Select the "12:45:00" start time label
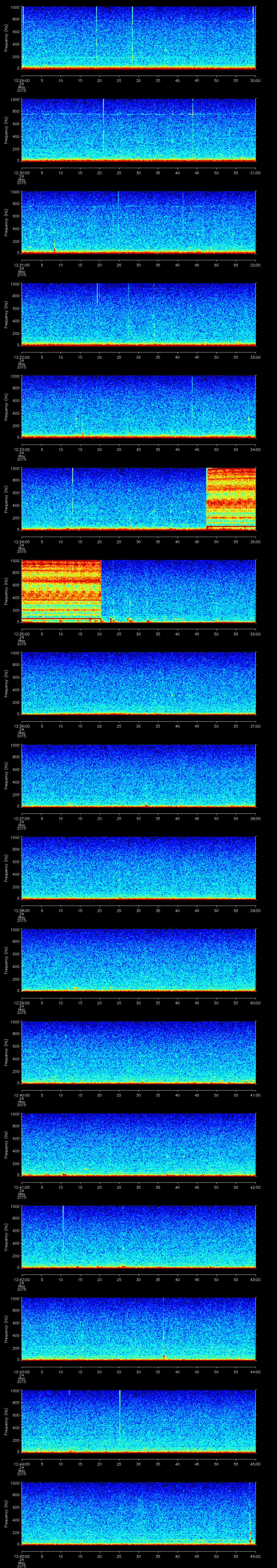Viewport: 277px width, 1568px height. (21, 1556)
